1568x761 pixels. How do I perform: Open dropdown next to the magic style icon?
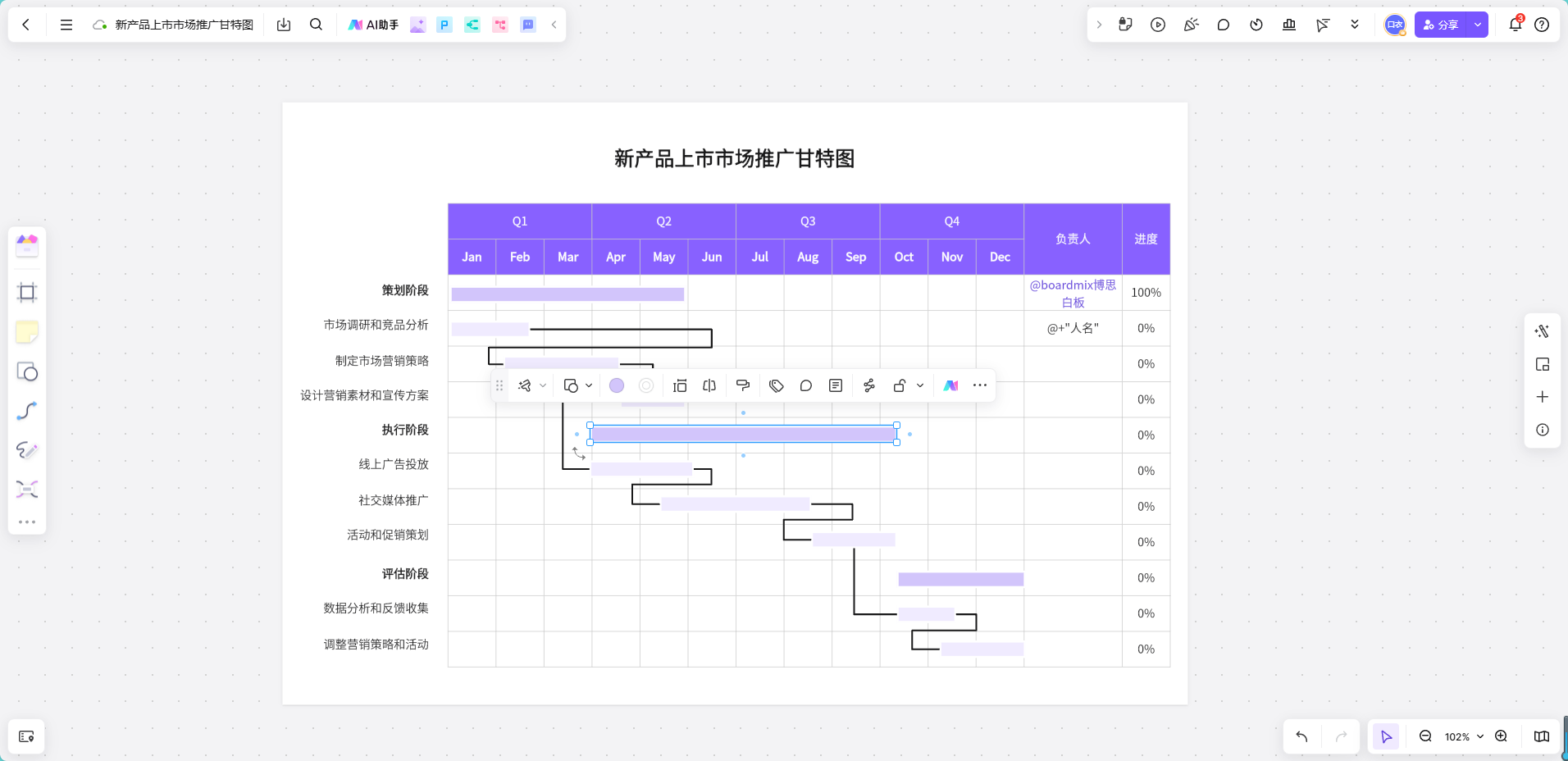pyautogui.click(x=543, y=385)
